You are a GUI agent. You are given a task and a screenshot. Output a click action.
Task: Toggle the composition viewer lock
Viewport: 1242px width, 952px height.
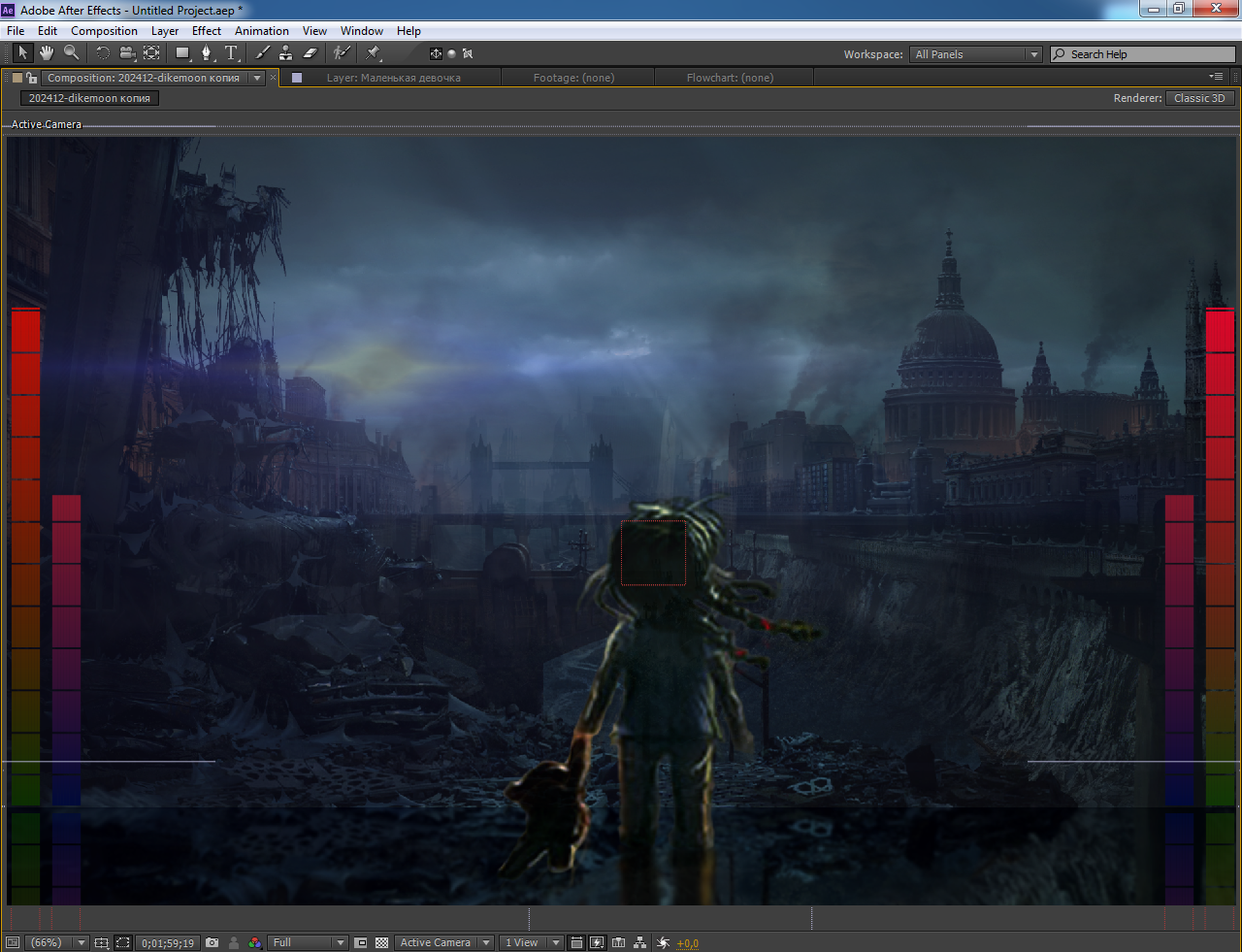click(x=32, y=78)
